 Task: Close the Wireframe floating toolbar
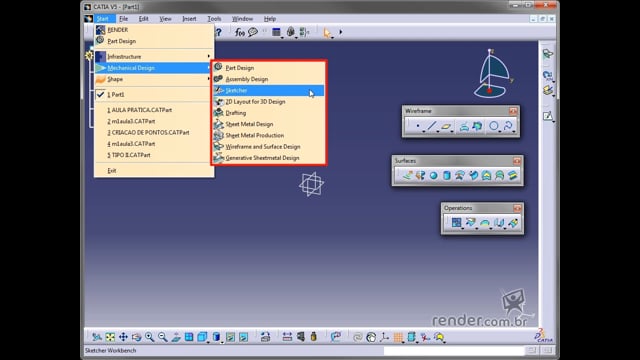point(513,111)
